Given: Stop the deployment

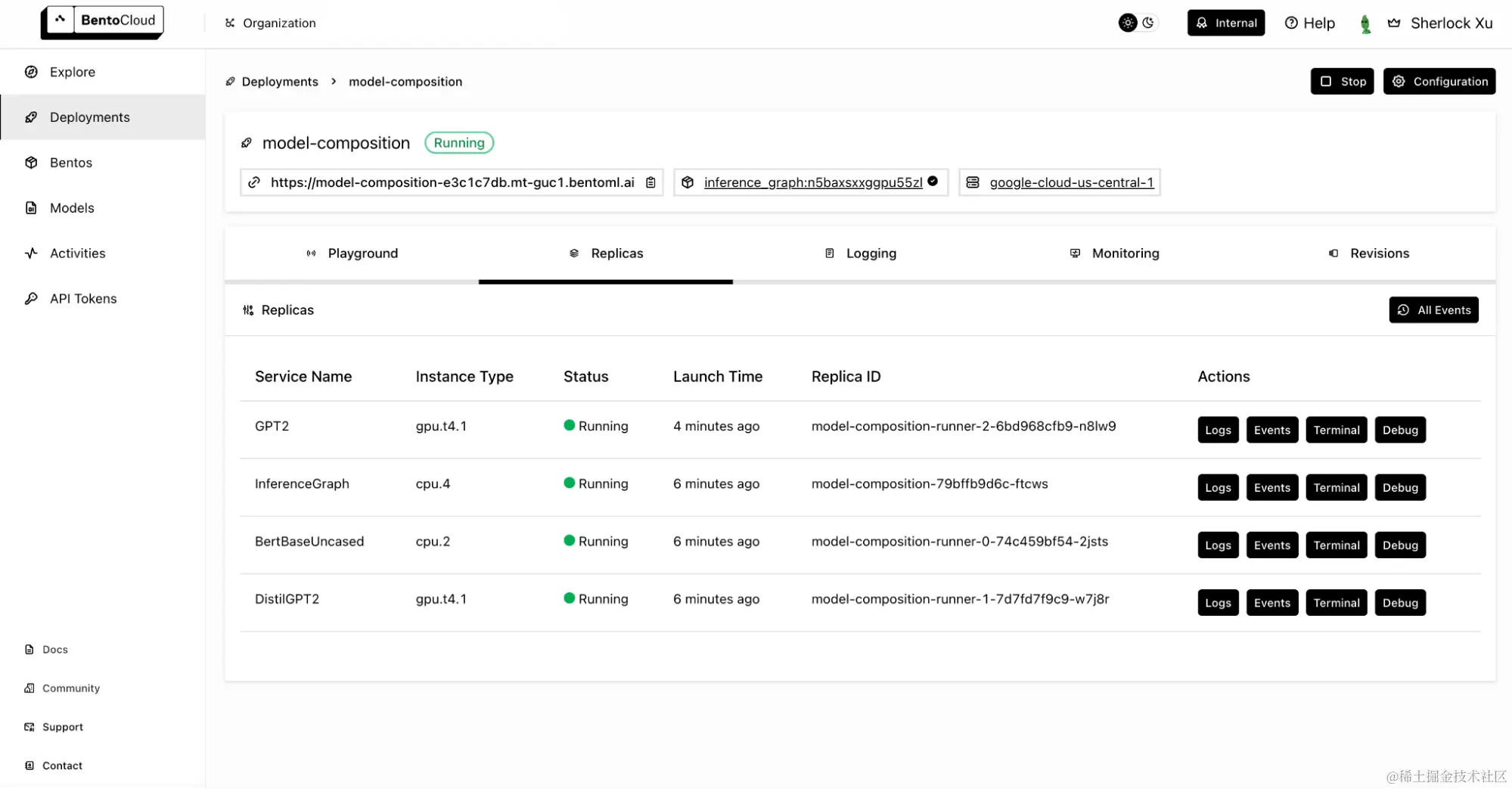Looking at the screenshot, I should (x=1342, y=82).
